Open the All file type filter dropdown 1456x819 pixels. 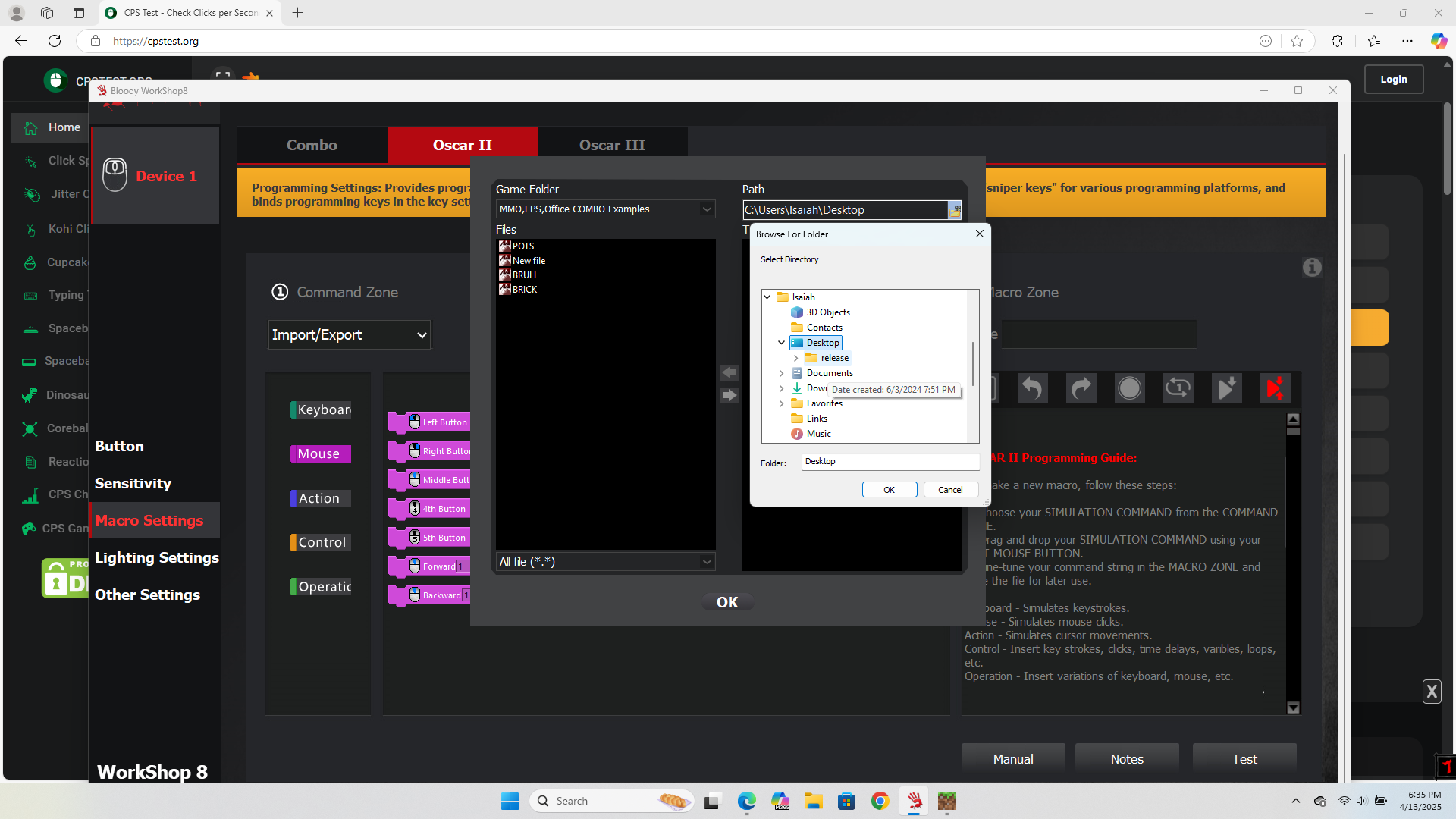click(x=706, y=562)
